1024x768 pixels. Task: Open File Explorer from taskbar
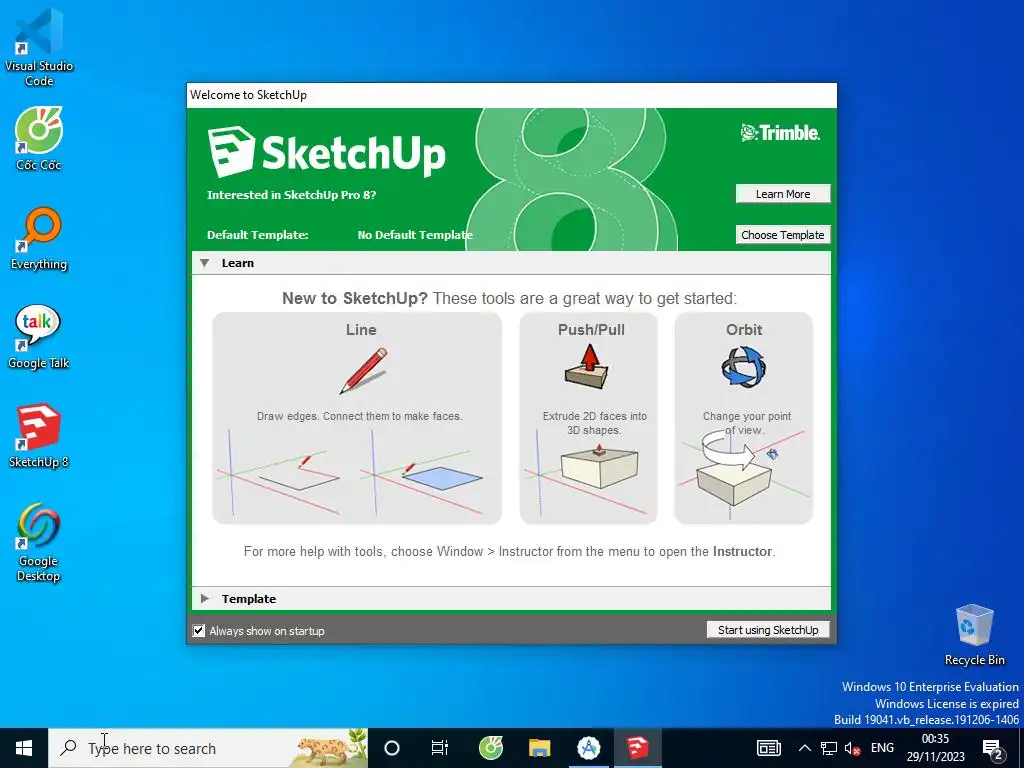[x=539, y=748]
